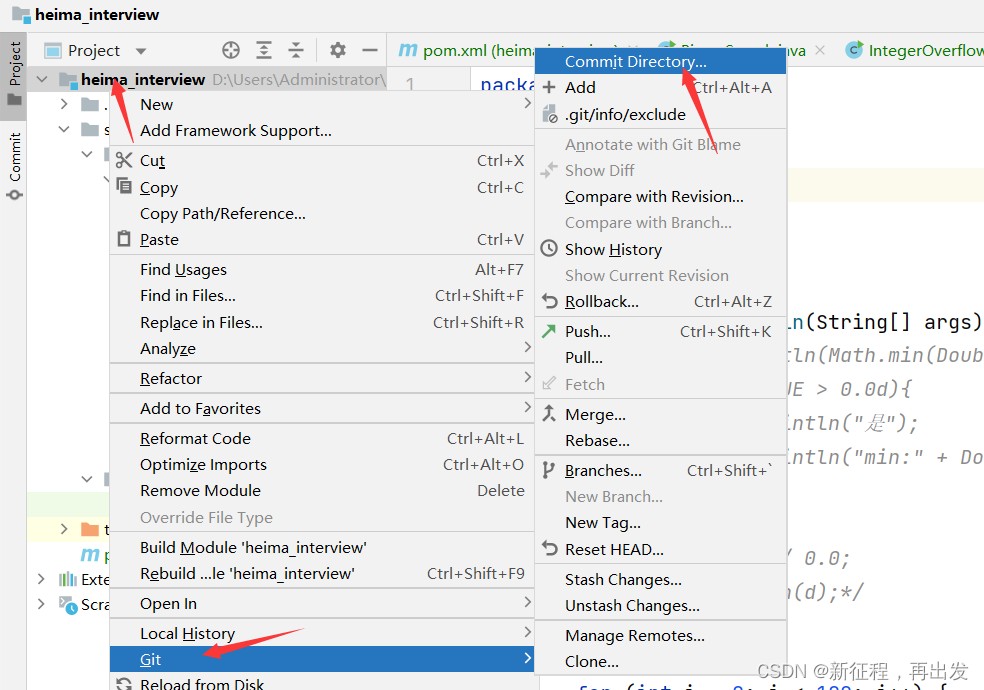Click the clock icon next to Show History
The height and width of the screenshot is (690, 984).
click(x=549, y=248)
